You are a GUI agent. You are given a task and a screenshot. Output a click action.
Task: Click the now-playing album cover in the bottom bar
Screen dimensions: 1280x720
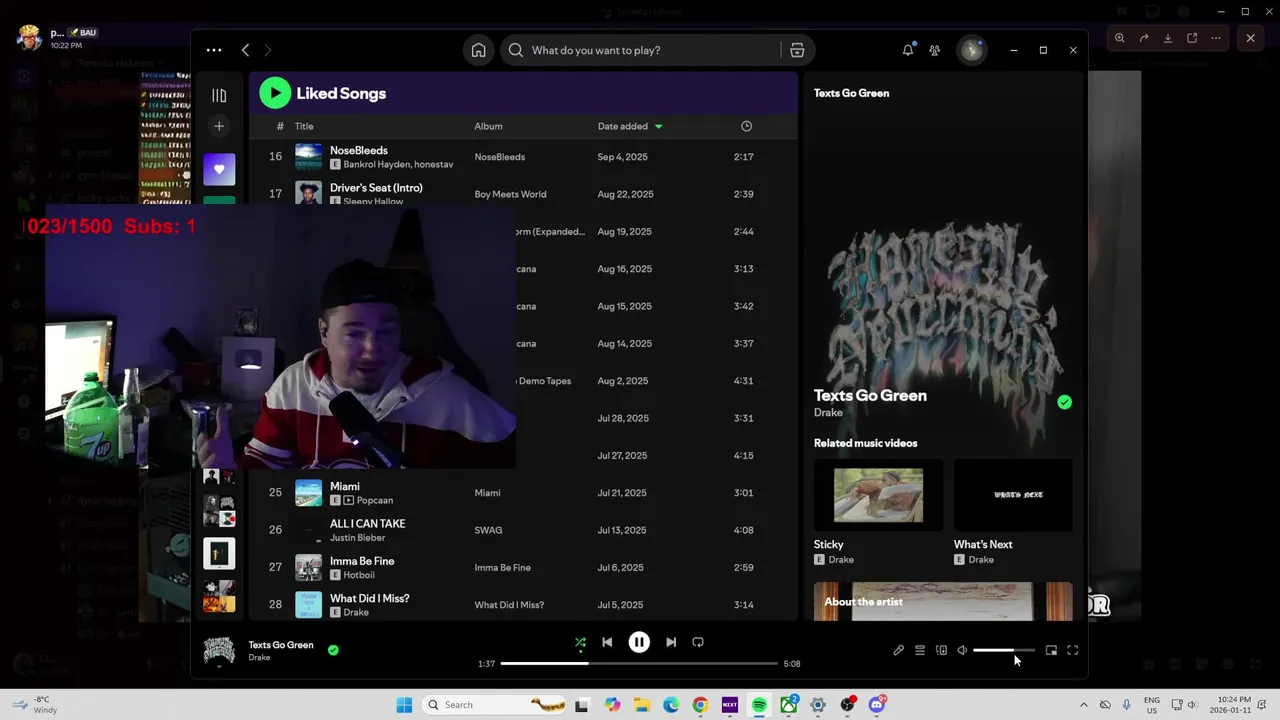tap(219, 650)
